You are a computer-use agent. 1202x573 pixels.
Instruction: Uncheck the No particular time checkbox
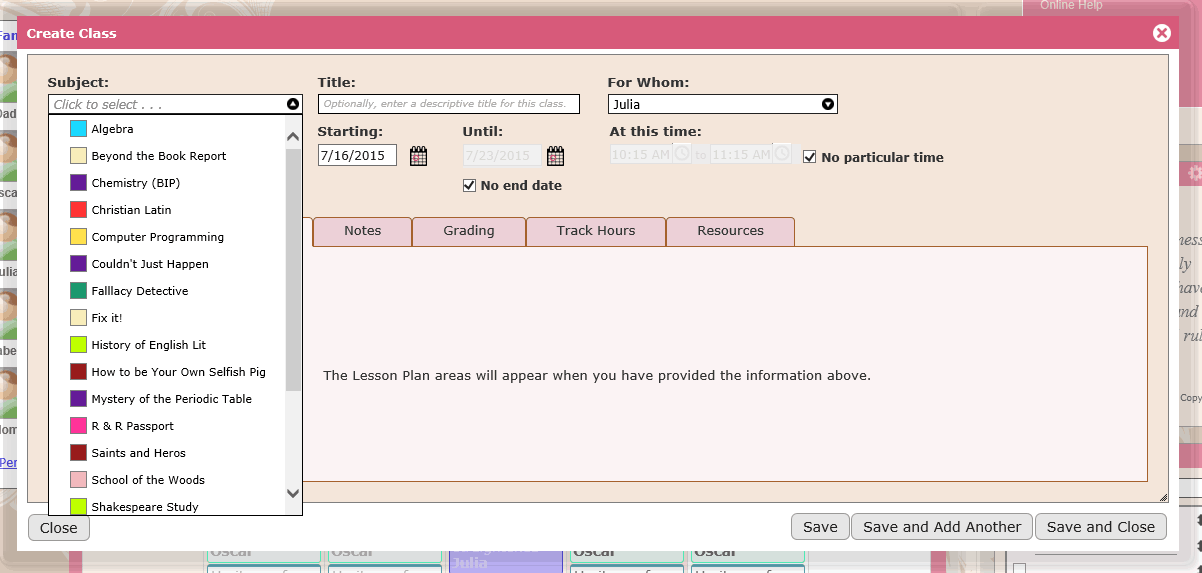[x=810, y=157]
